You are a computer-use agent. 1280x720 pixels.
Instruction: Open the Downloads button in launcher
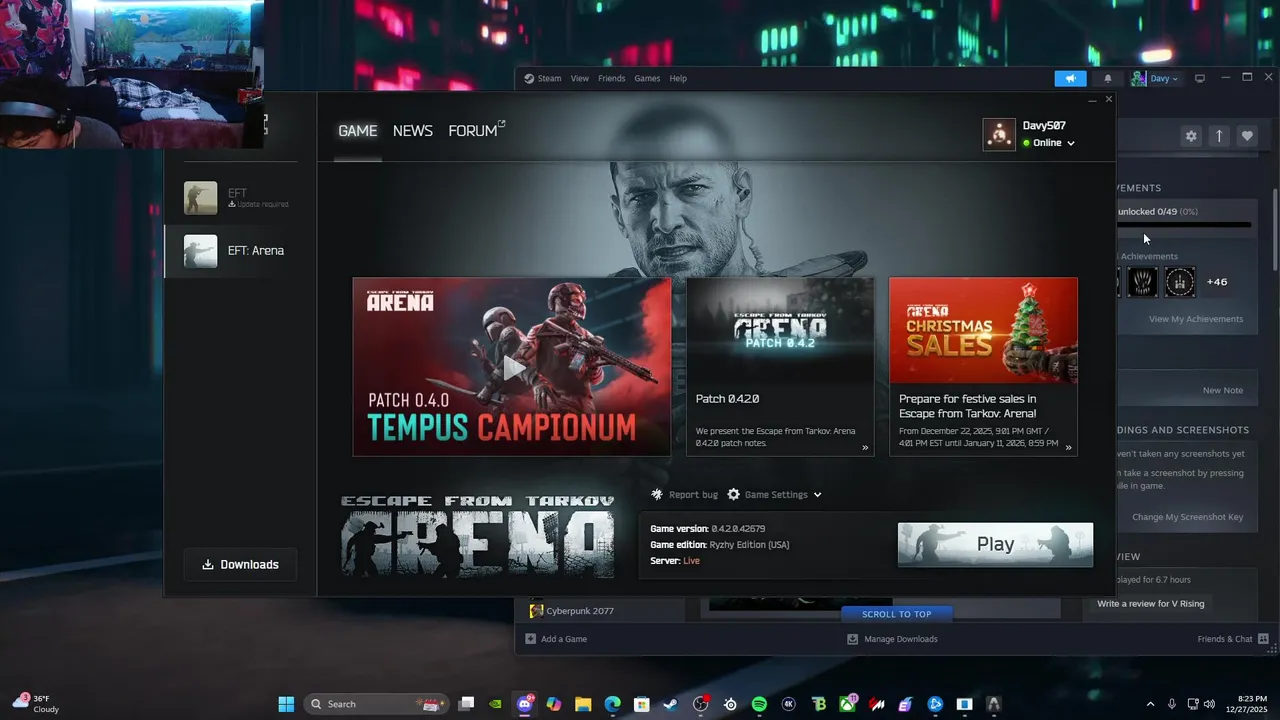point(239,564)
